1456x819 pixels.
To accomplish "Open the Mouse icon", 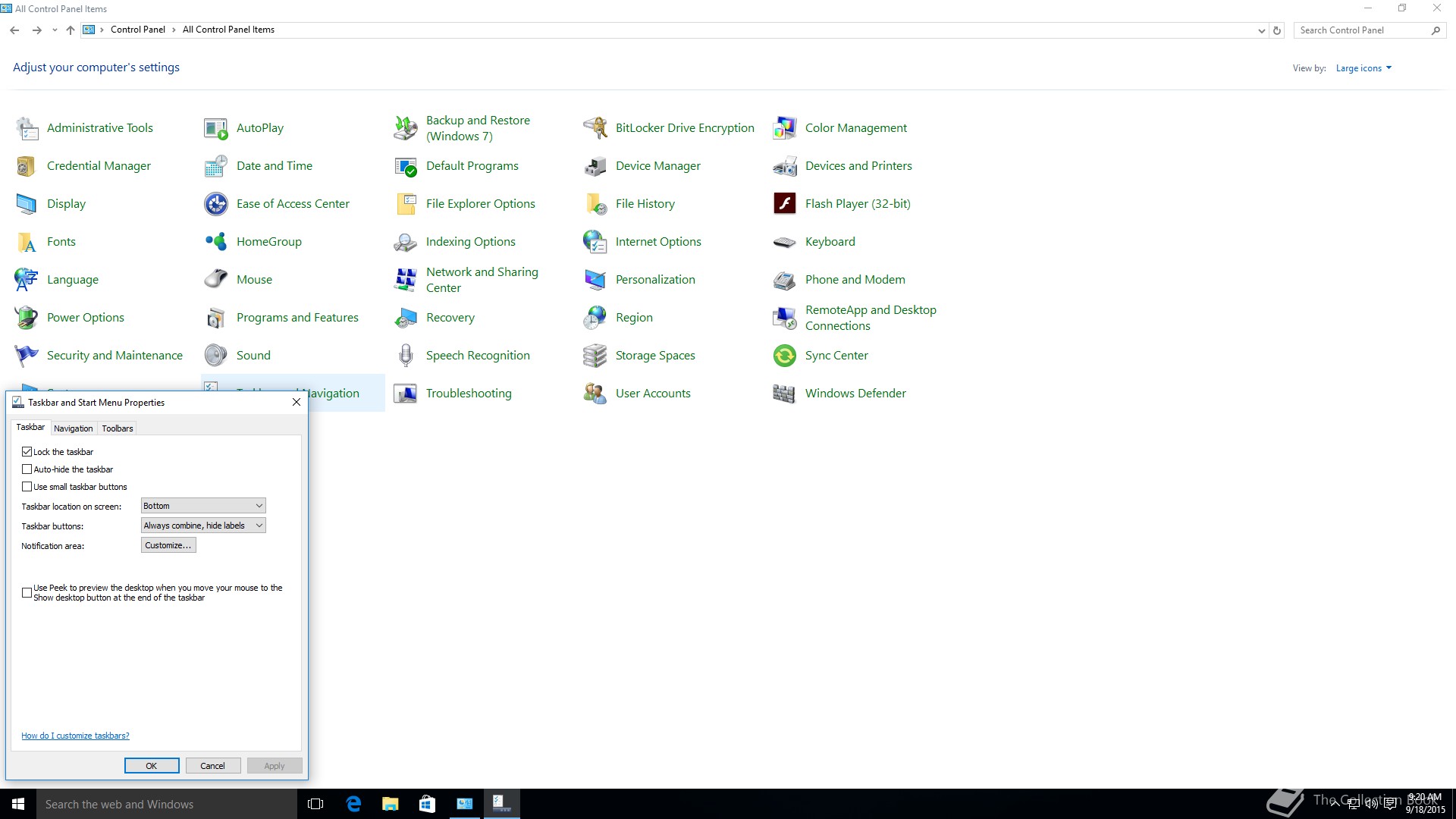I will pyautogui.click(x=216, y=280).
